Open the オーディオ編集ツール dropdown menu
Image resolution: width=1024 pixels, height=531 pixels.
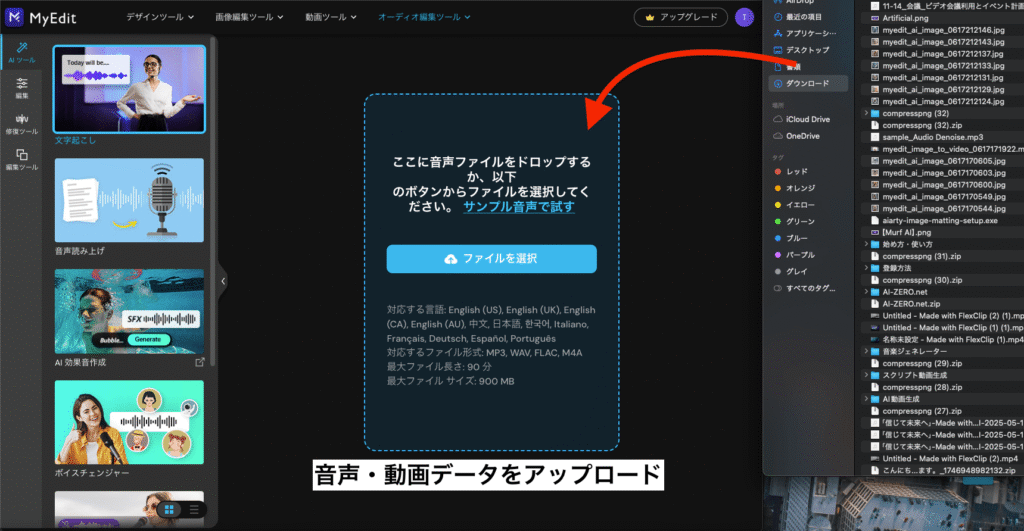point(424,17)
